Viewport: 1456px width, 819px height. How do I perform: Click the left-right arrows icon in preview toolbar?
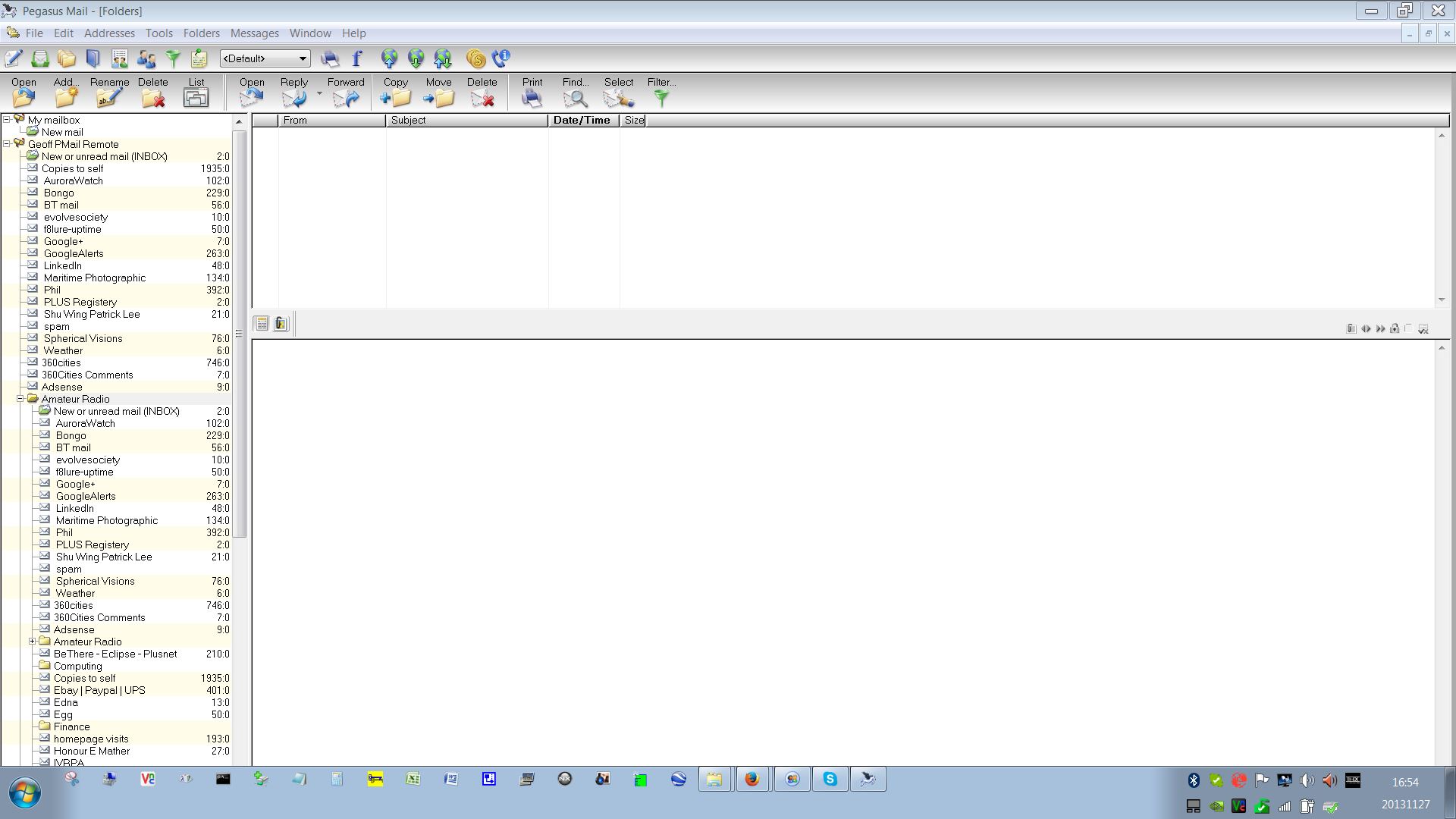(1366, 328)
